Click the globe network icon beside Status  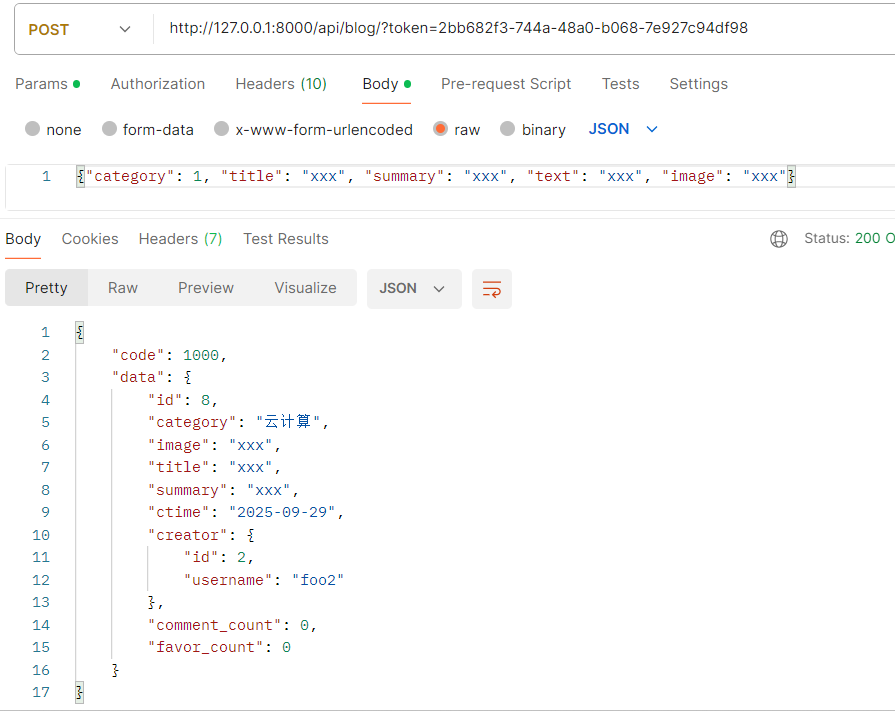point(779,239)
